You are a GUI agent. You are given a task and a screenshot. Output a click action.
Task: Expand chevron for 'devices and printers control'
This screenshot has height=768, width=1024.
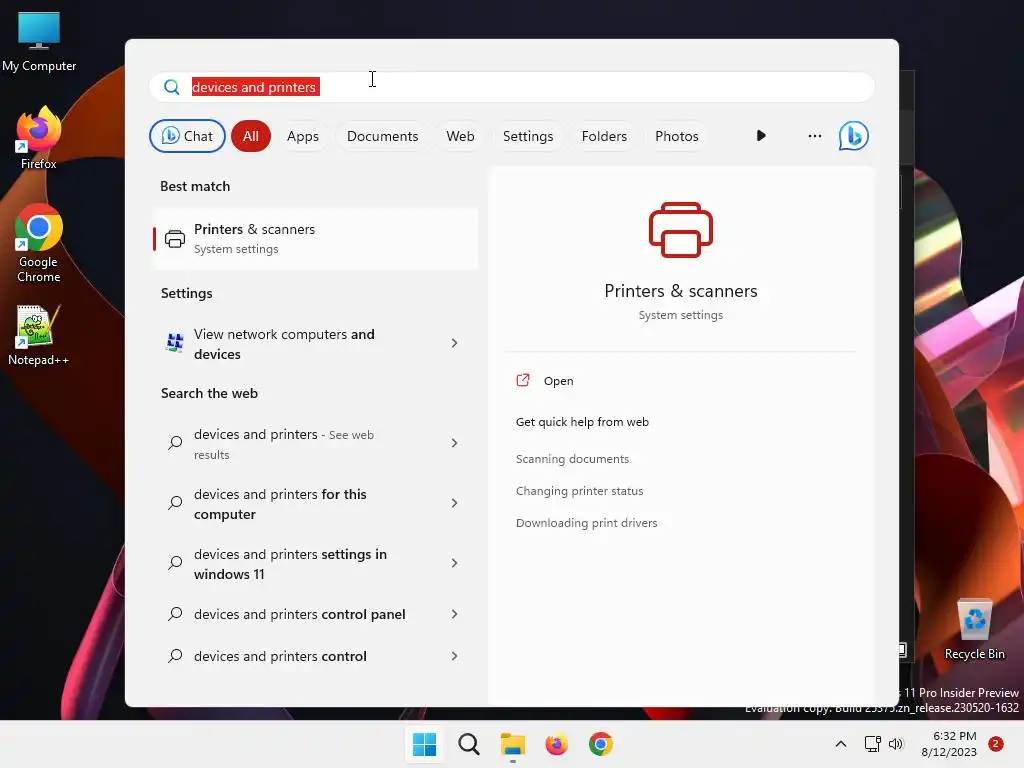click(455, 656)
